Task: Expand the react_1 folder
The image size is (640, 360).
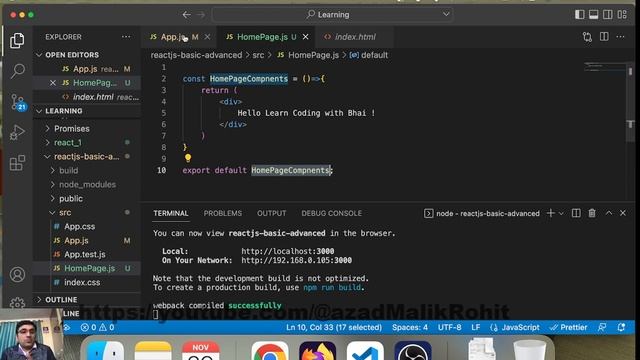Action: pyautogui.click(x=87, y=142)
